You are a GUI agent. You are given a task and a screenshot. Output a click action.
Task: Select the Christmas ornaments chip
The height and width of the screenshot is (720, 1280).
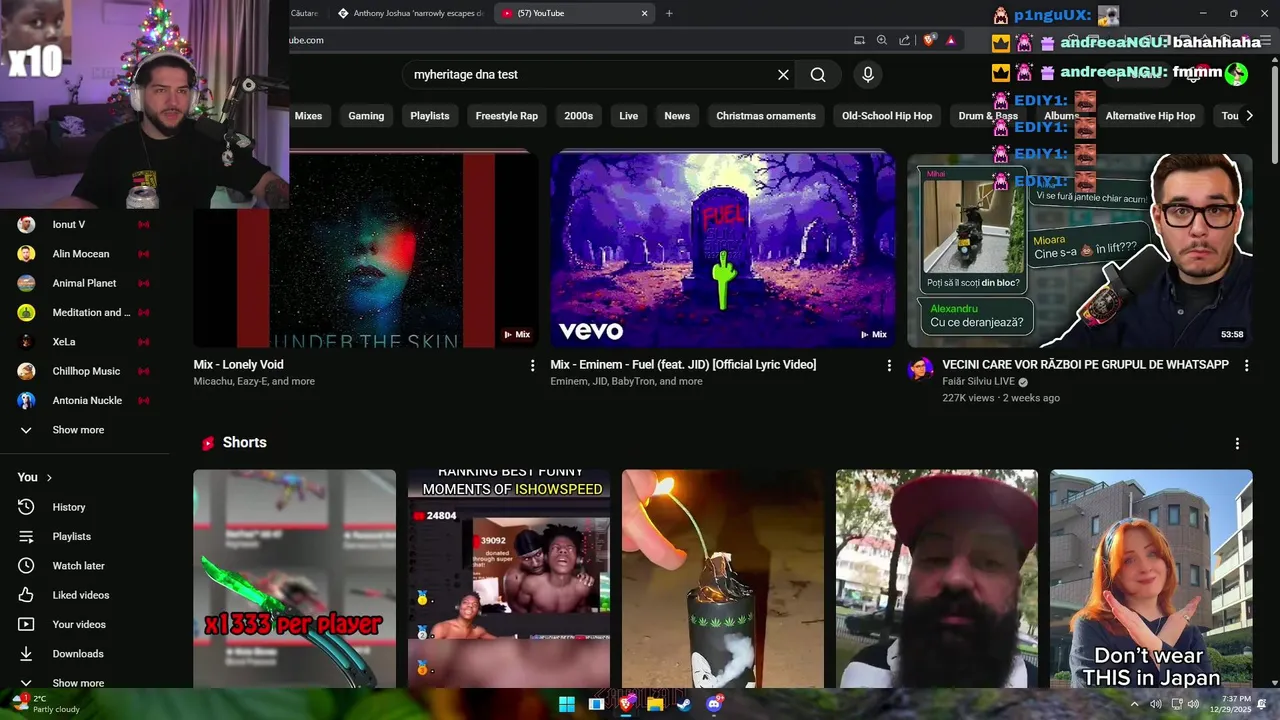click(x=766, y=116)
